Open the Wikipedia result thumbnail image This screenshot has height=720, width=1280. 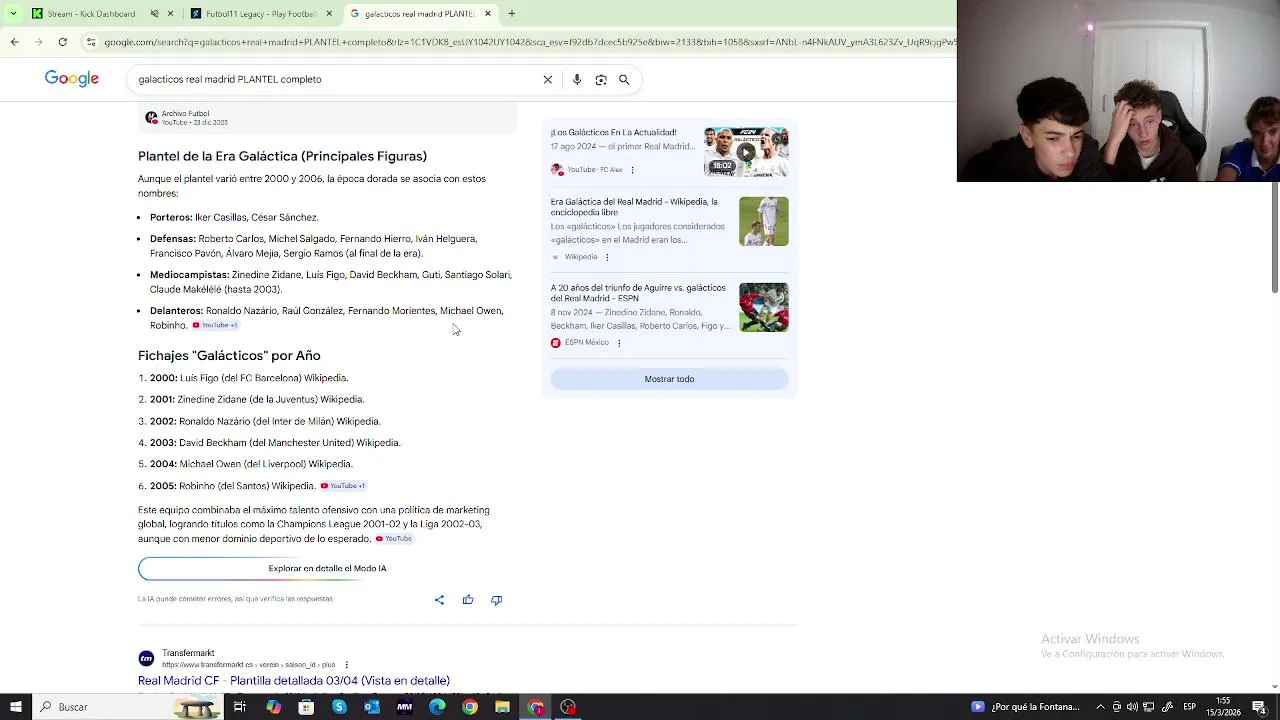(764, 221)
